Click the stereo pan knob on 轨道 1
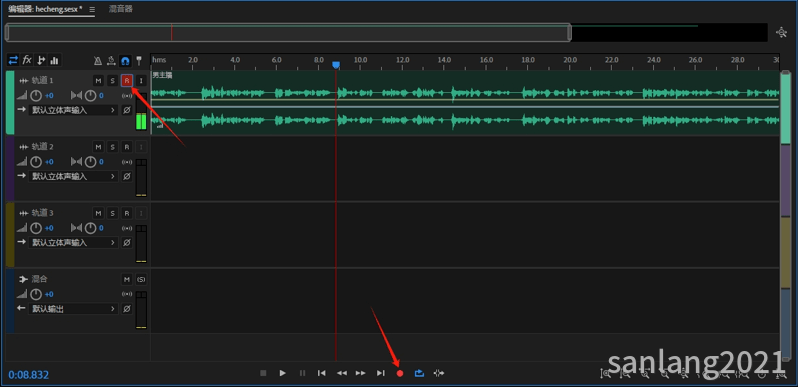 (x=90, y=95)
